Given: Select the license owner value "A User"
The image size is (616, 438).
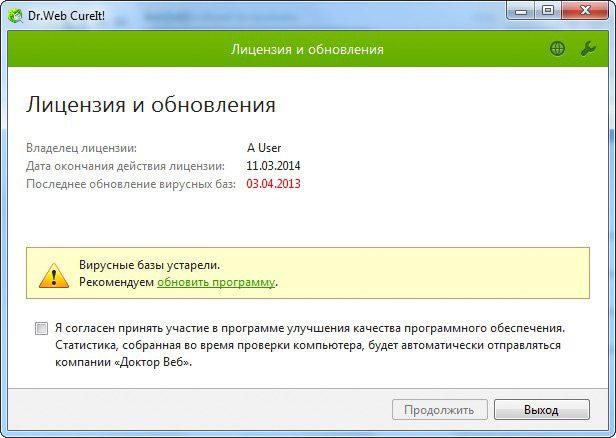Looking at the screenshot, I should pyautogui.click(x=264, y=148).
